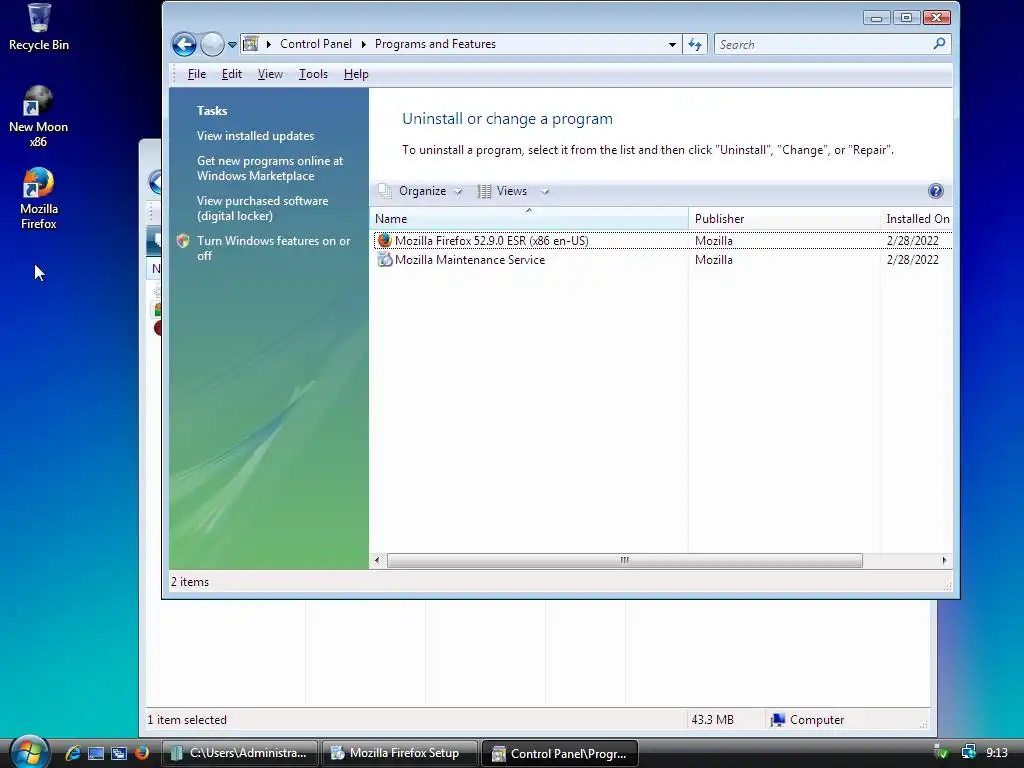Open the View menu
Image resolution: width=1024 pixels, height=768 pixels.
(270, 74)
